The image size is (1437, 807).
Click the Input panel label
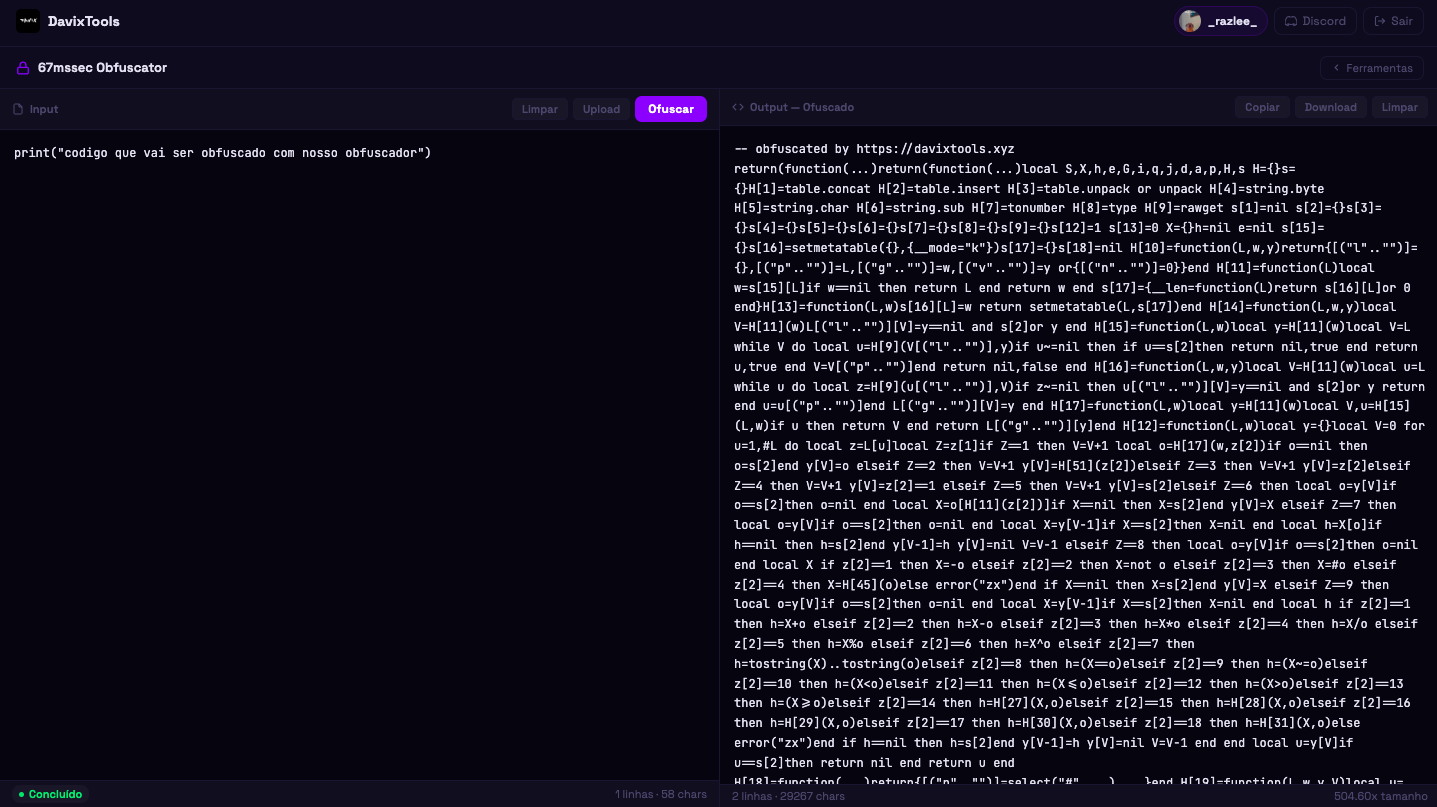click(44, 109)
